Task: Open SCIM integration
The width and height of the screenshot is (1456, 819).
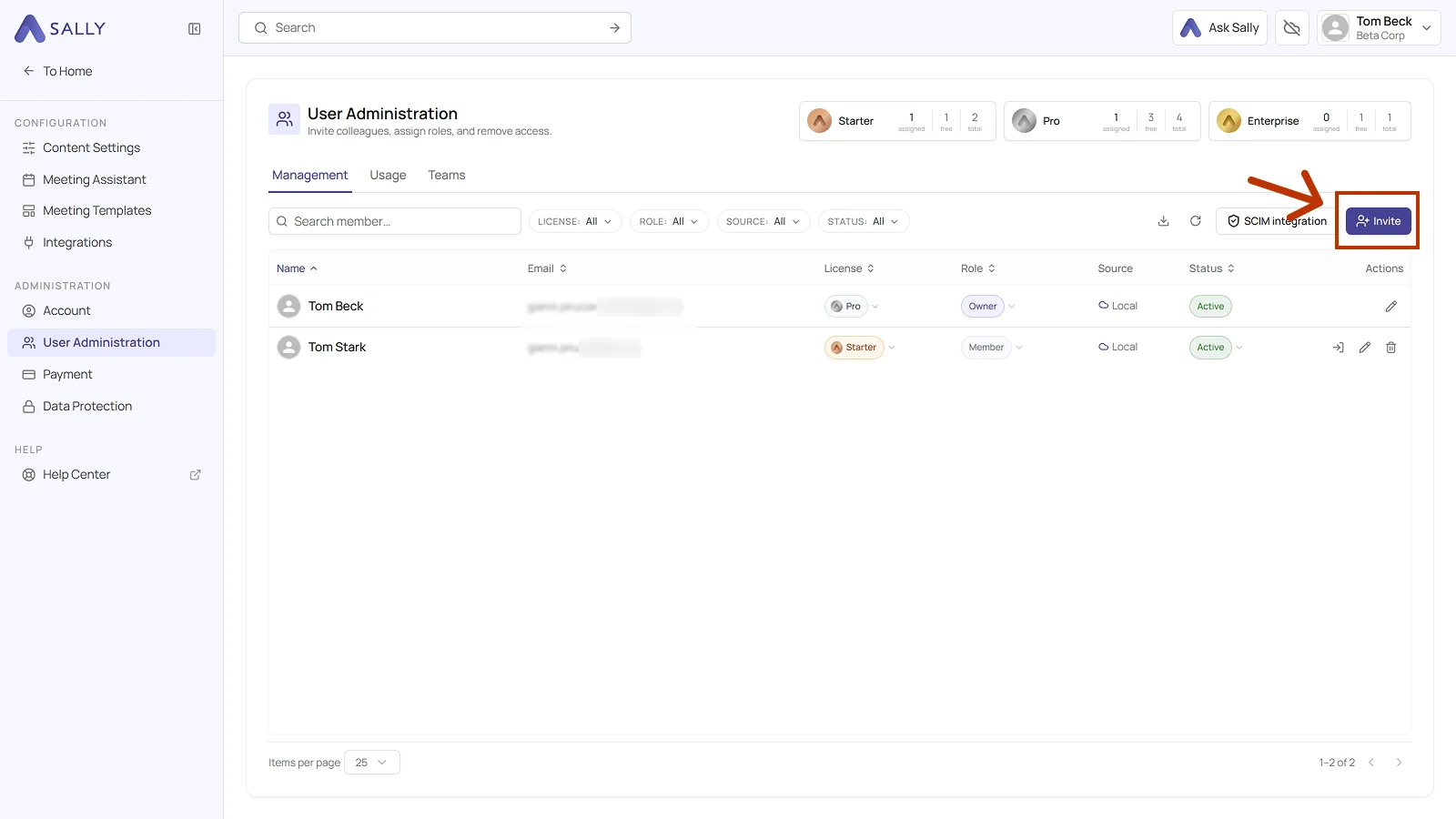Action: 1277,221
